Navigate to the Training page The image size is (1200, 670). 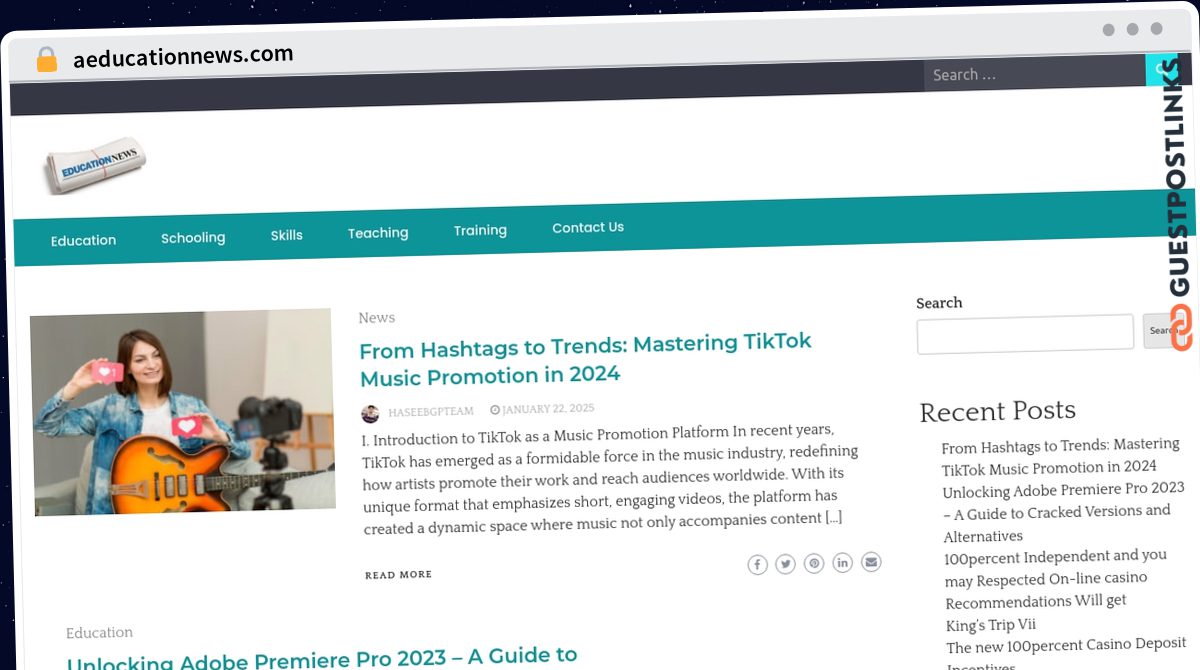tap(480, 230)
